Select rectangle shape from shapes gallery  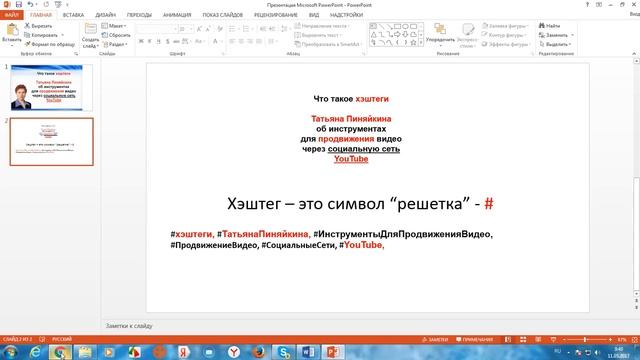point(397,27)
